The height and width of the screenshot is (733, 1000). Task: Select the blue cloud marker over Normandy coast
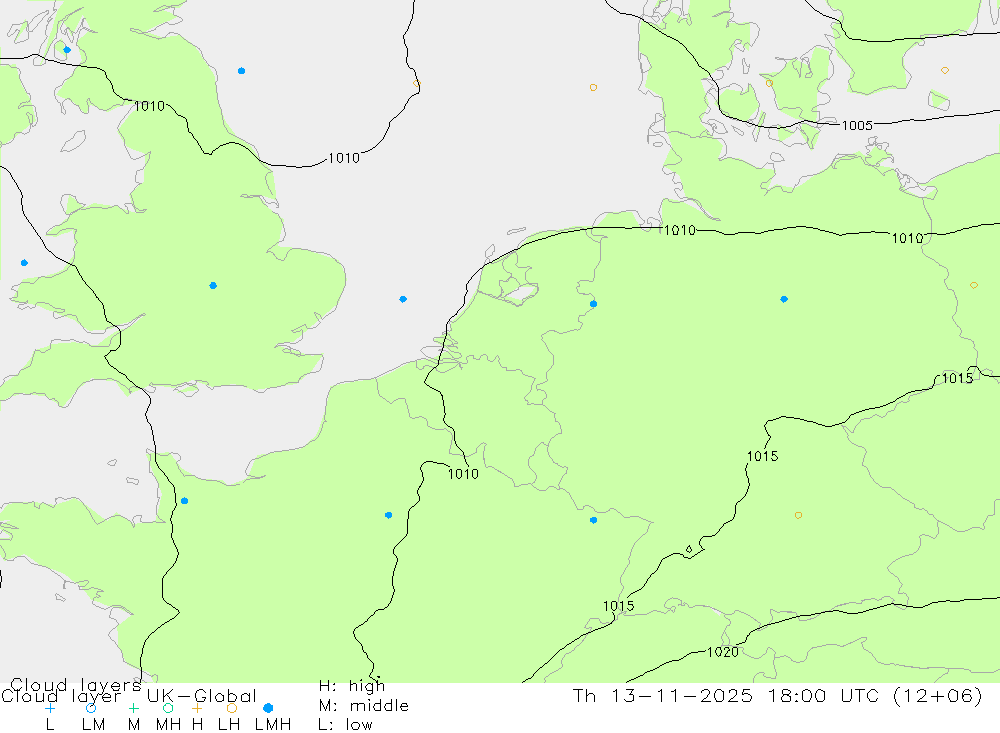[184, 501]
